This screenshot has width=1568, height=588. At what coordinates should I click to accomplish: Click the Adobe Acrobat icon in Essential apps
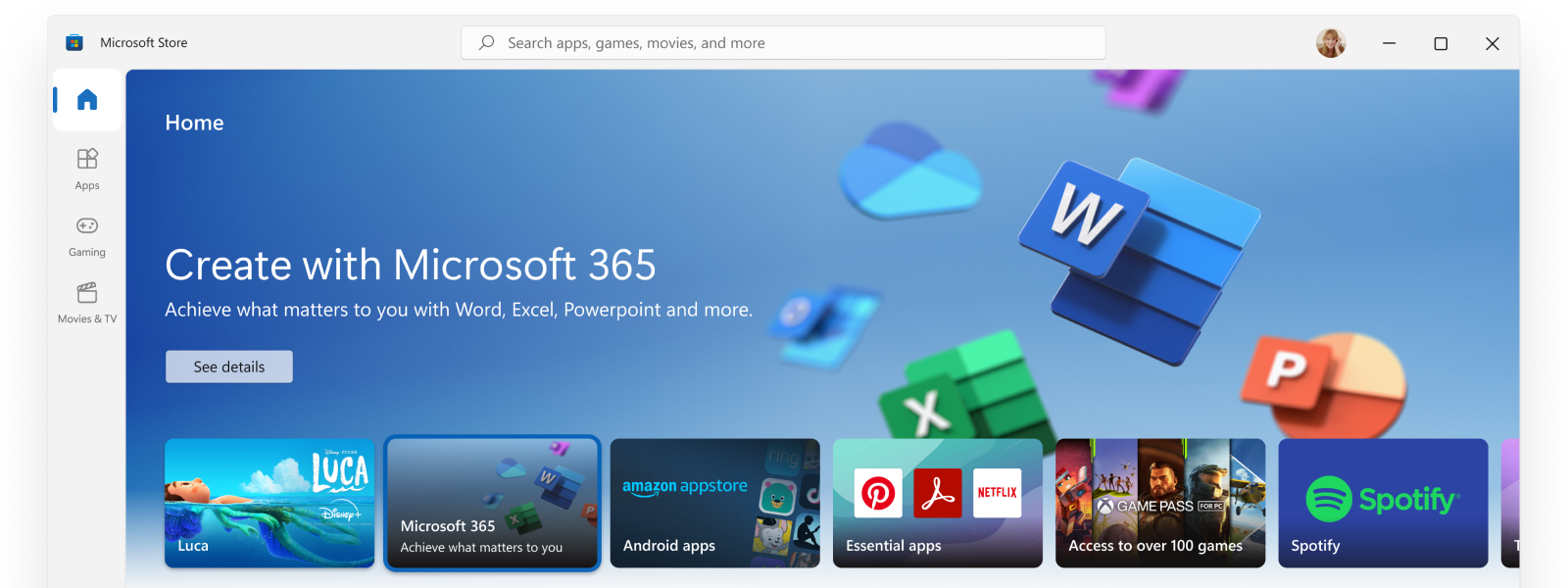click(x=938, y=493)
